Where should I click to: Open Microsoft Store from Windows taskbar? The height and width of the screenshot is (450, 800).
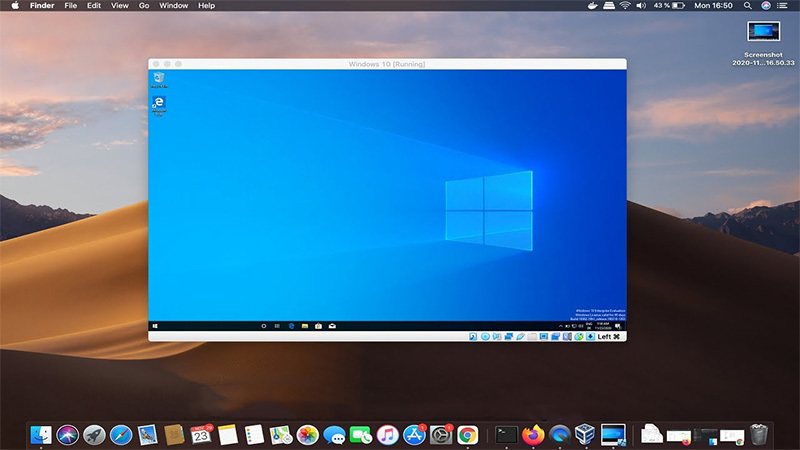[318, 326]
